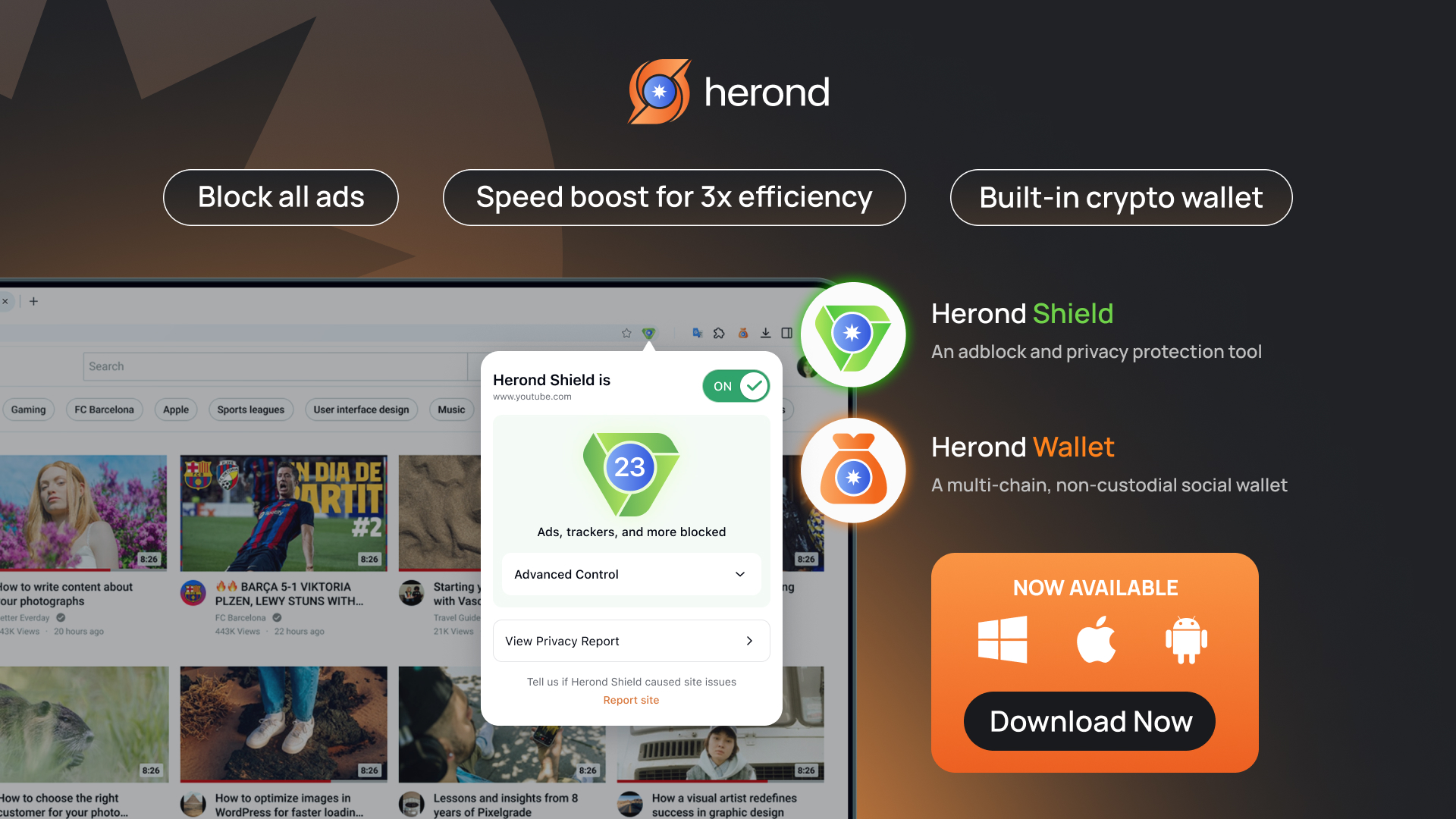Image resolution: width=1456 pixels, height=819 pixels.
Task: Click the YouTube search input field
Action: tap(280, 365)
